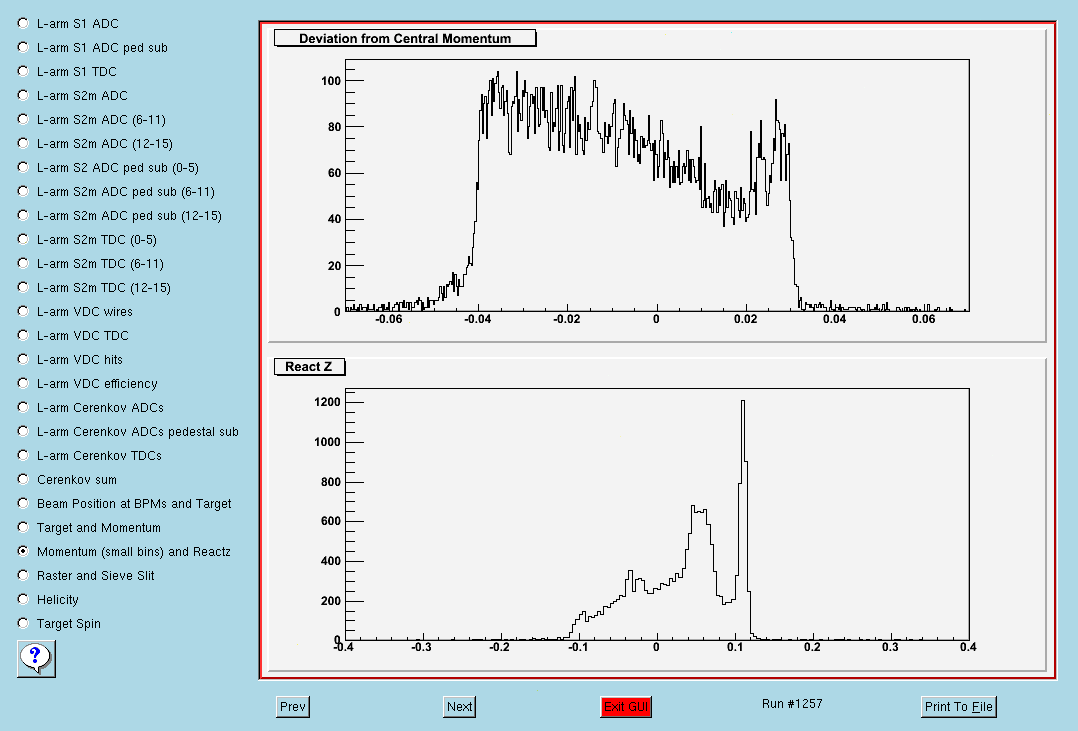The height and width of the screenshot is (731, 1078).
Task: Open the help question mark icon
Action: [x=36, y=658]
